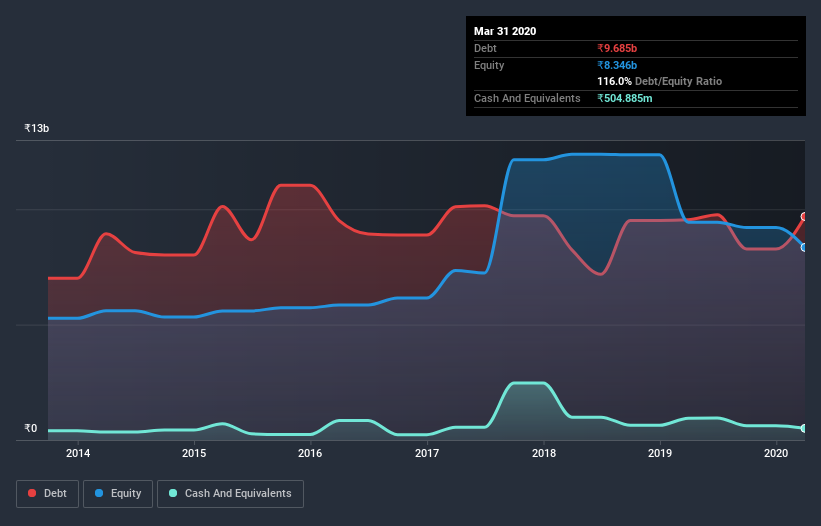Click the ₹13b y-axis label
Image resolution: width=821 pixels, height=526 pixels.
pos(37,128)
